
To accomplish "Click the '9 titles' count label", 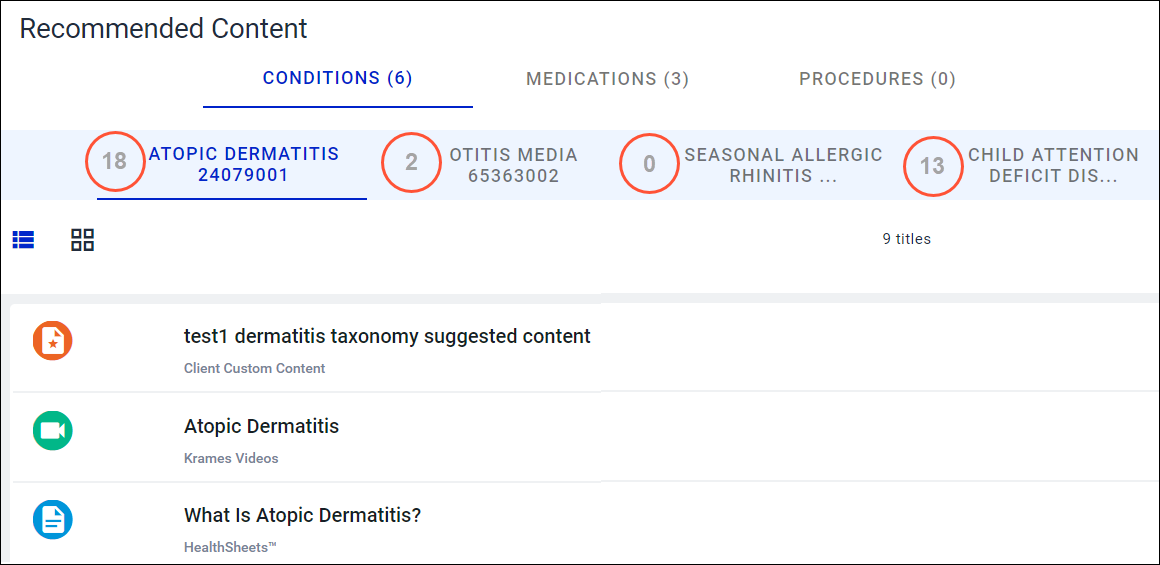I will coord(906,239).
